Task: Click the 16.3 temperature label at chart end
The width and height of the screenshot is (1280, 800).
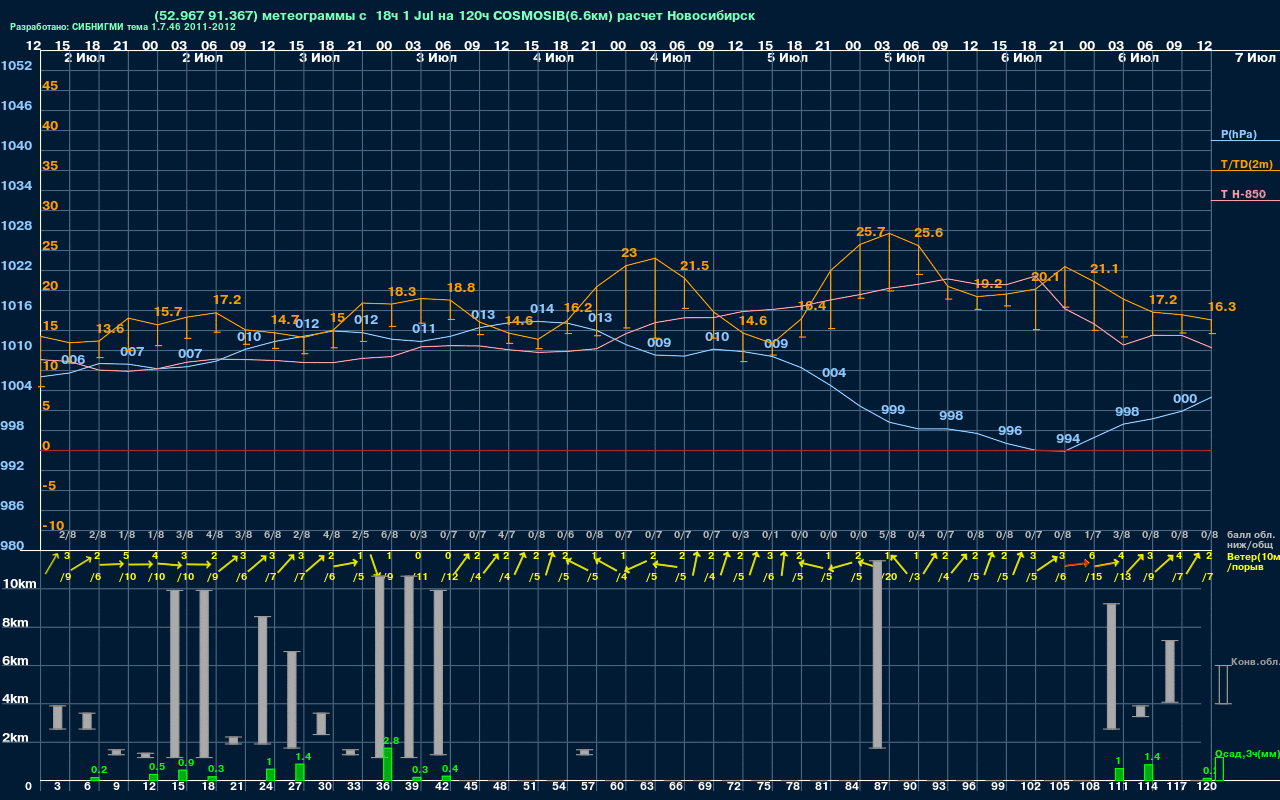Action: [1222, 307]
